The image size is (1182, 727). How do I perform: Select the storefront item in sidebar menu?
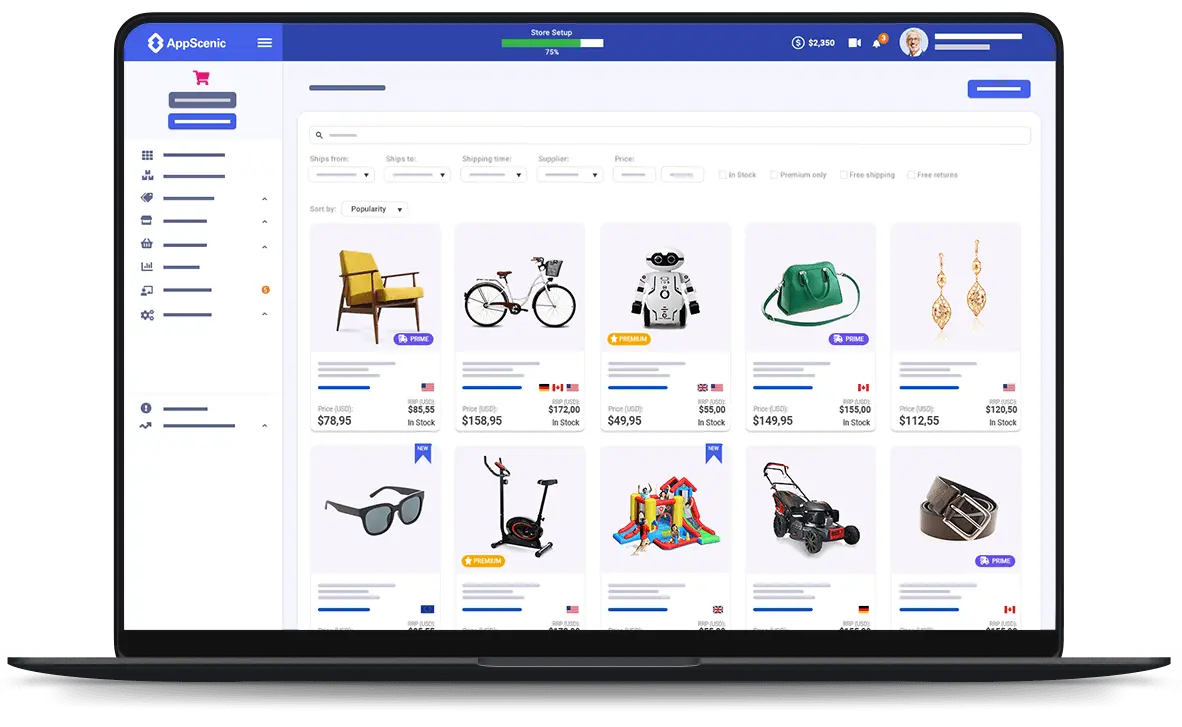147,221
